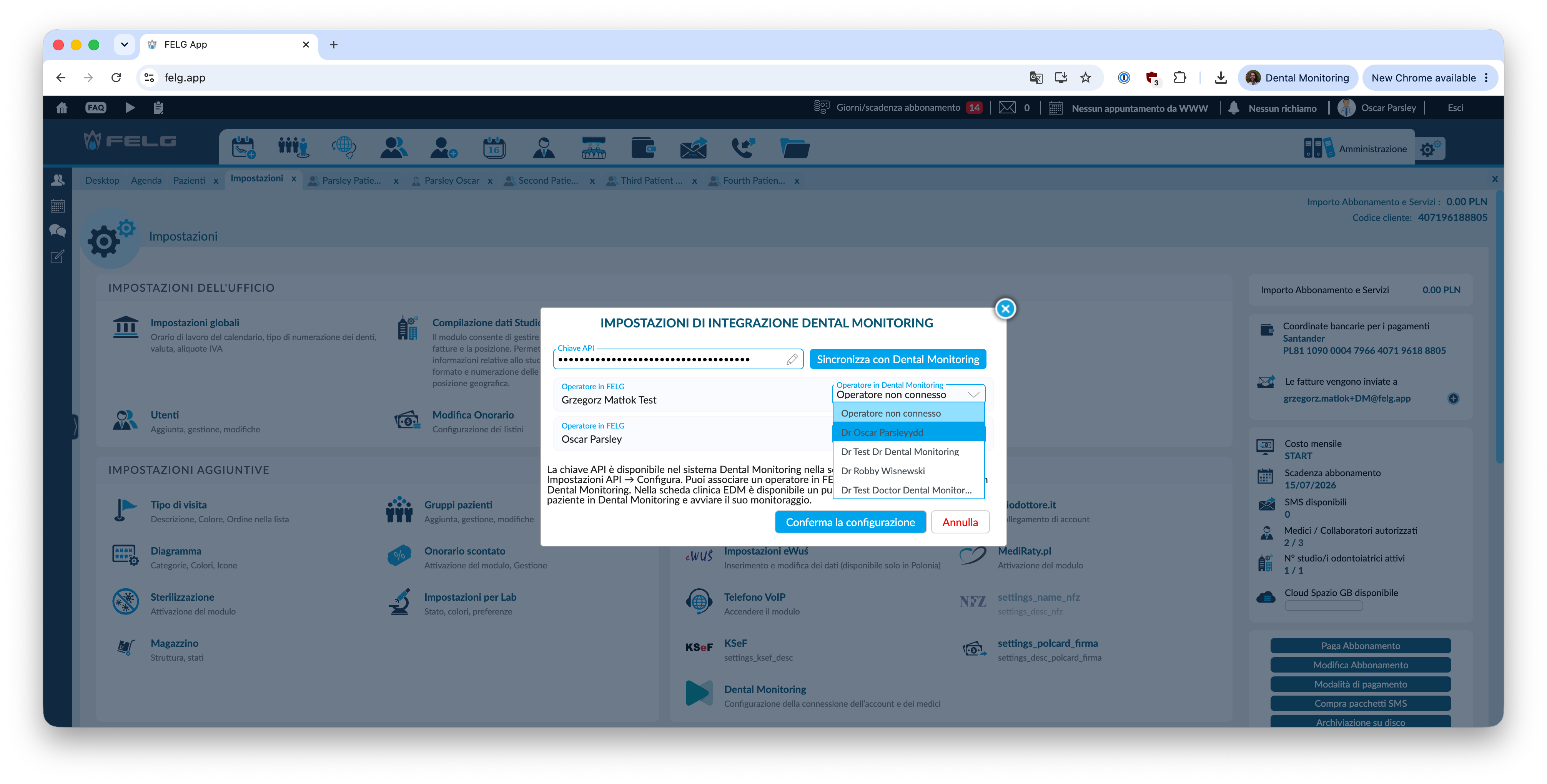Click the Annulla button
Viewport: 1547px width, 784px height.
960,522
